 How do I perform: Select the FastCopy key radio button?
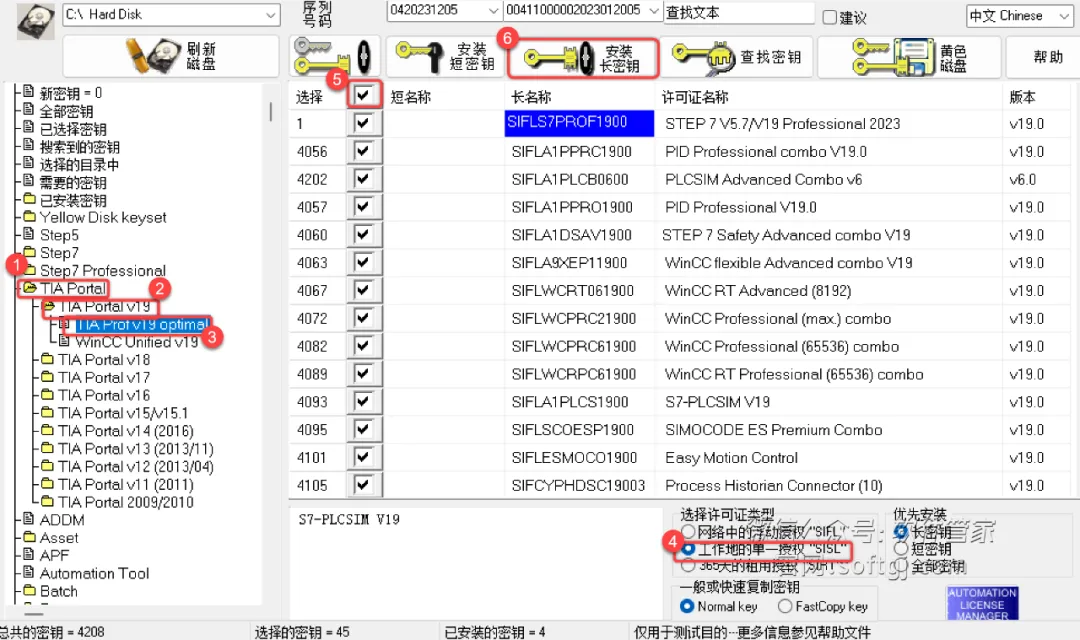point(785,606)
